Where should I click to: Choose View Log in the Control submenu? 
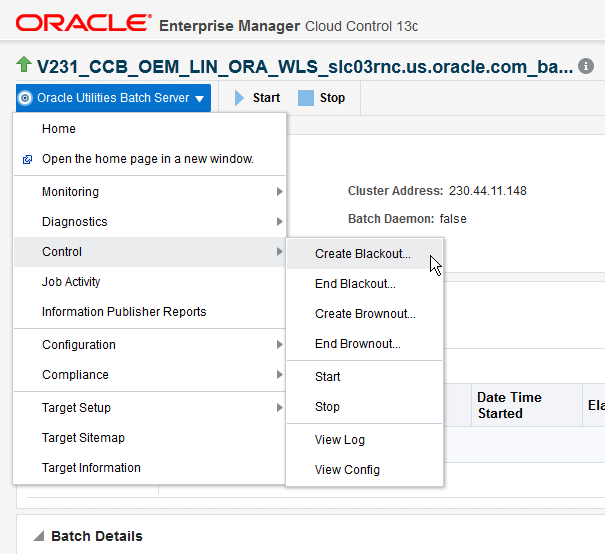[365, 440]
